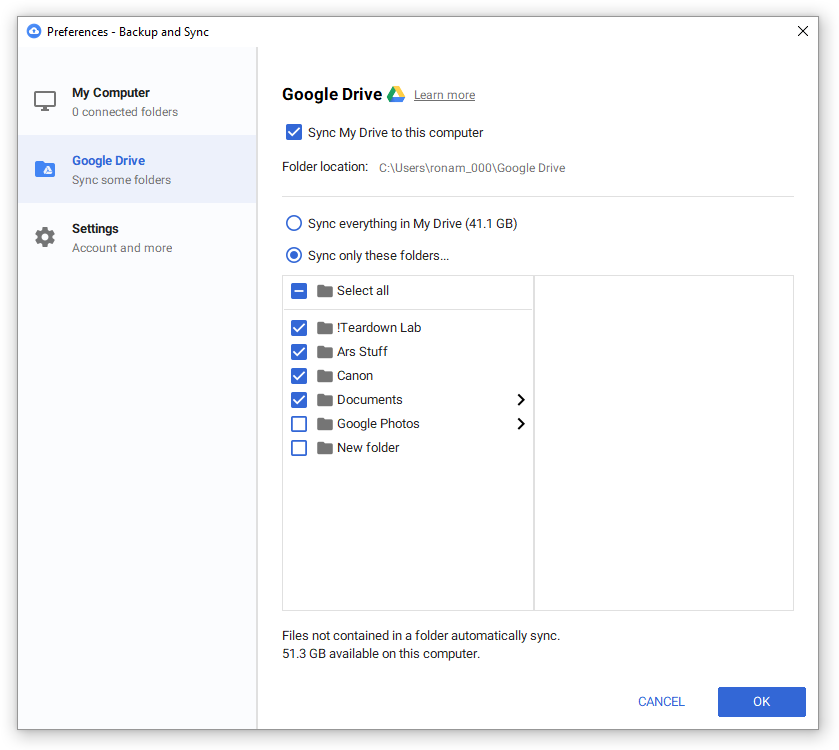Click the !Teardown Lab folder icon

[x=325, y=327]
